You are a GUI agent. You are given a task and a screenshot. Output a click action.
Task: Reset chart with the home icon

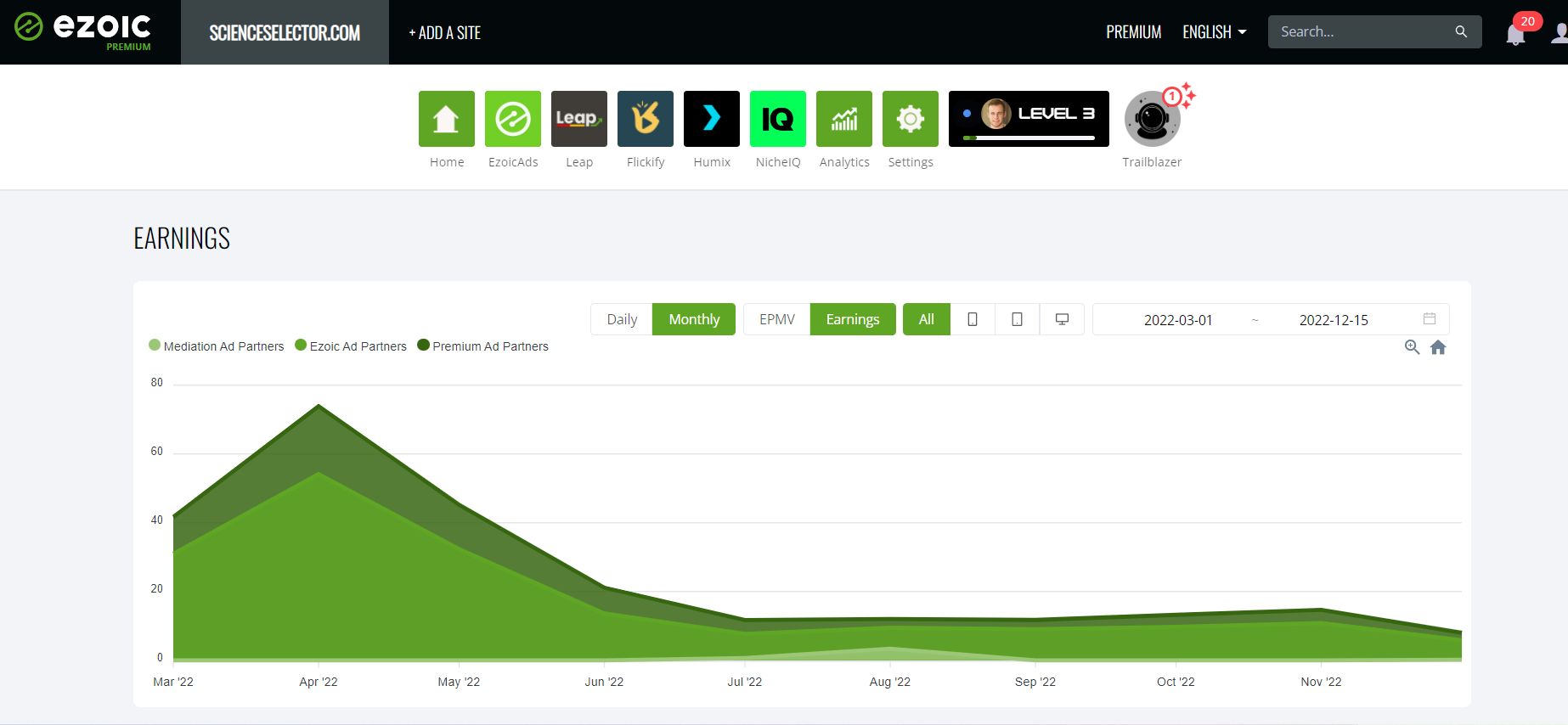coord(1438,347)
